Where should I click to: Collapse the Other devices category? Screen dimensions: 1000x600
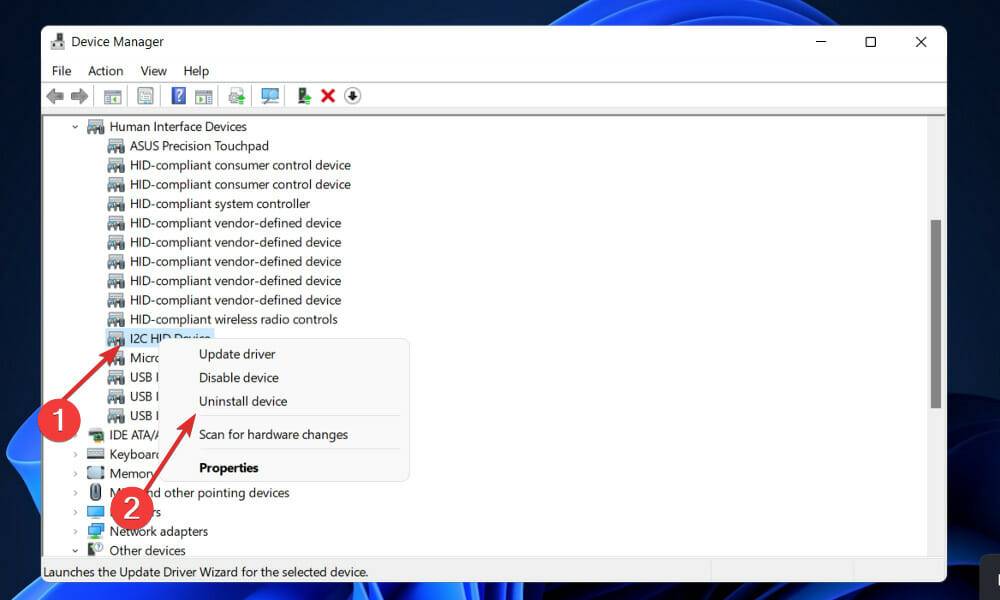click(76, 550)
